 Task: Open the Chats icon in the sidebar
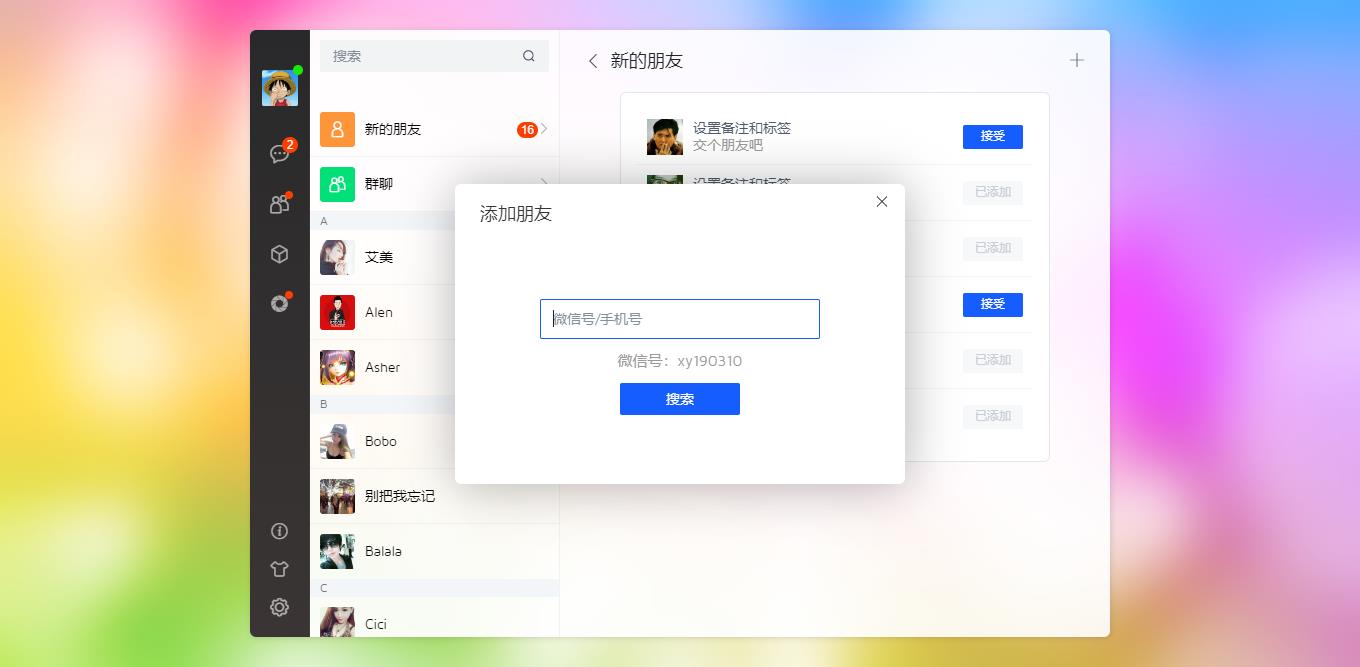pos(279,154)
